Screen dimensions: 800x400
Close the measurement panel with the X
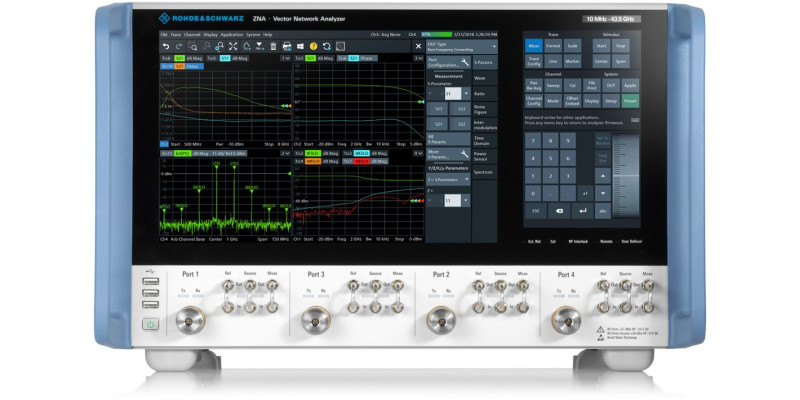point(418,46)
